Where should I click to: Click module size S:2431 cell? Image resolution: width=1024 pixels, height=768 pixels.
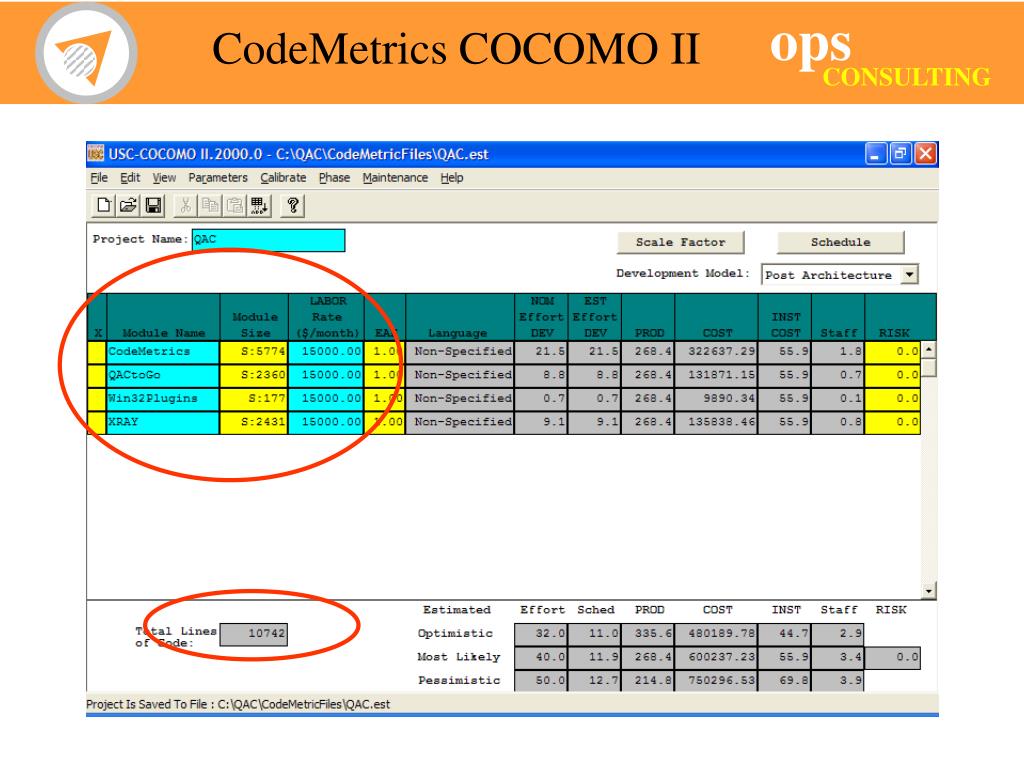point(254,422)
